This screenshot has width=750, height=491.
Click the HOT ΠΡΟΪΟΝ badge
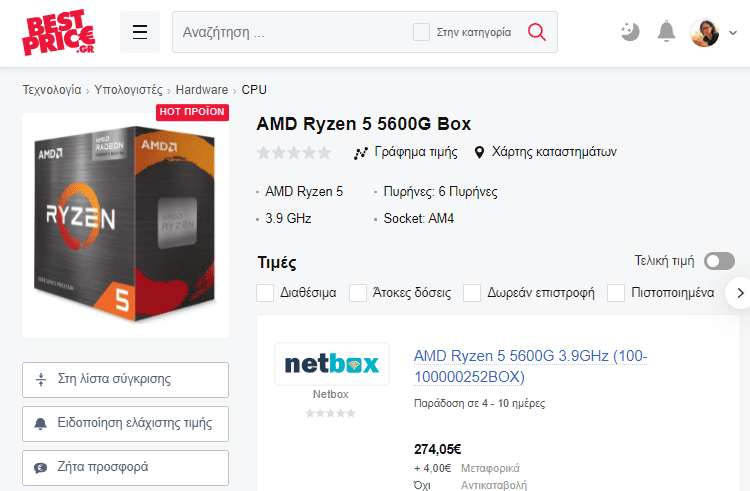(192, 112)
